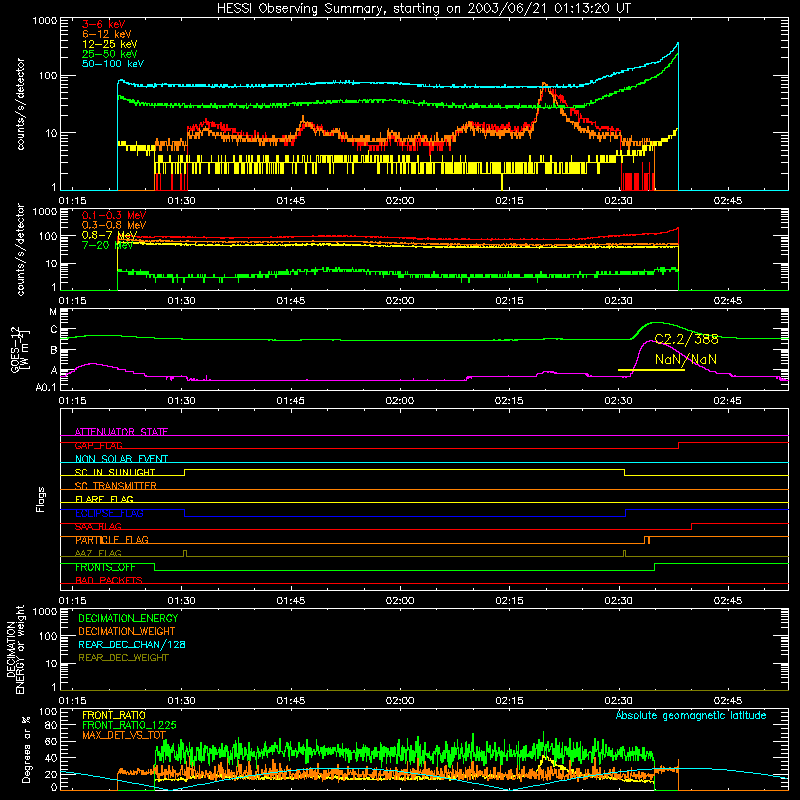This screenshot has width=800, height=800.
Task: Click the SAA_FLAG label
Action: point(98,526)
